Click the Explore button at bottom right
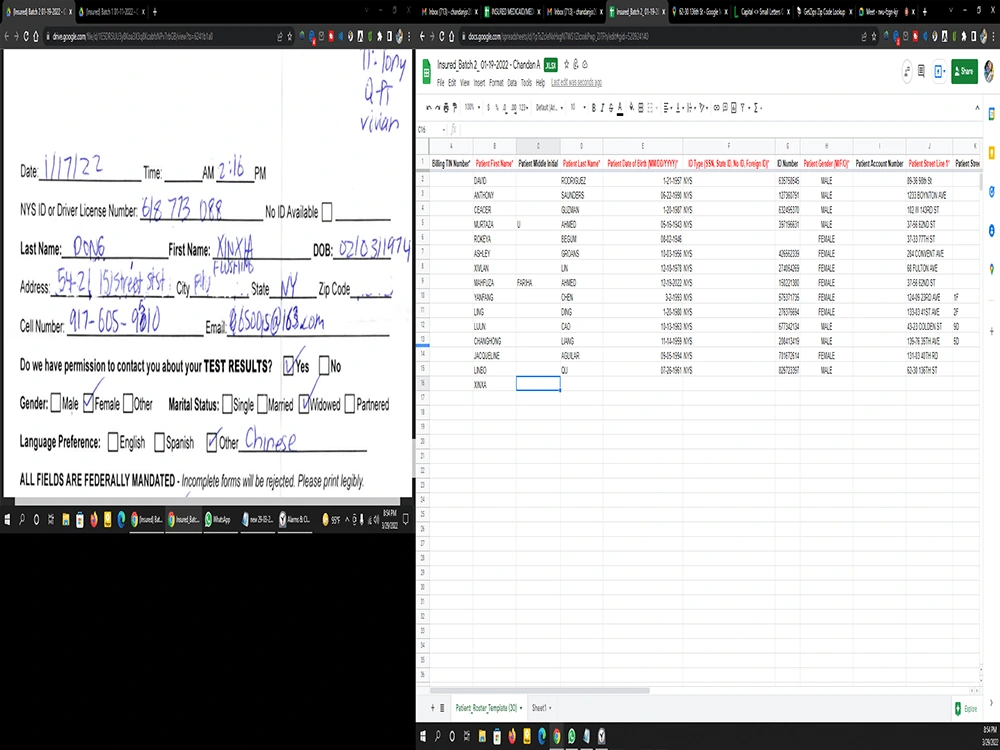The height and width of the screenshot is (750, 1000). click(x=966, y=709)
